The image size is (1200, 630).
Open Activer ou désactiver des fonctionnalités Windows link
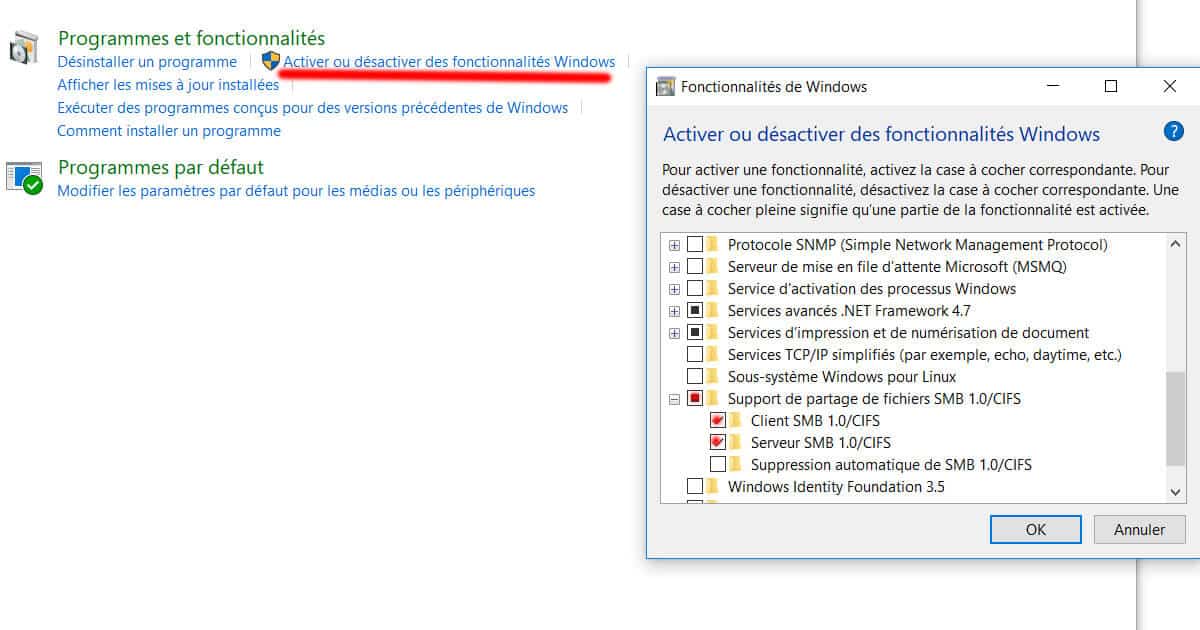449,61
